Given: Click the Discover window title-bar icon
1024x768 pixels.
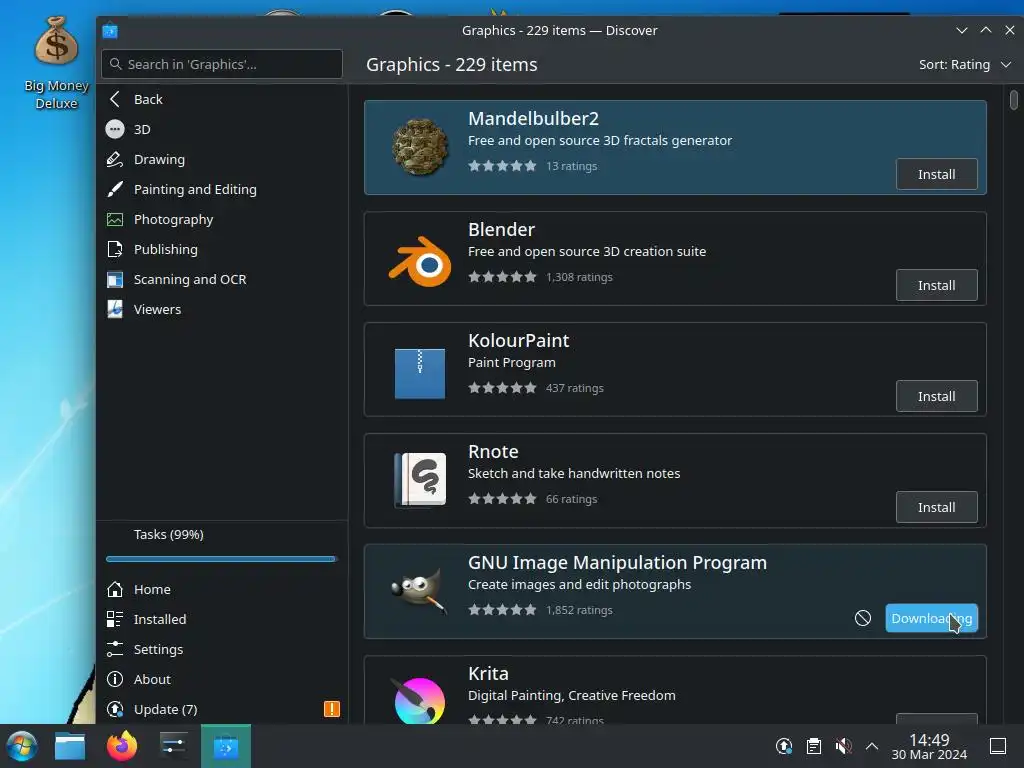Looking at the screenshot, I should 110,31.
